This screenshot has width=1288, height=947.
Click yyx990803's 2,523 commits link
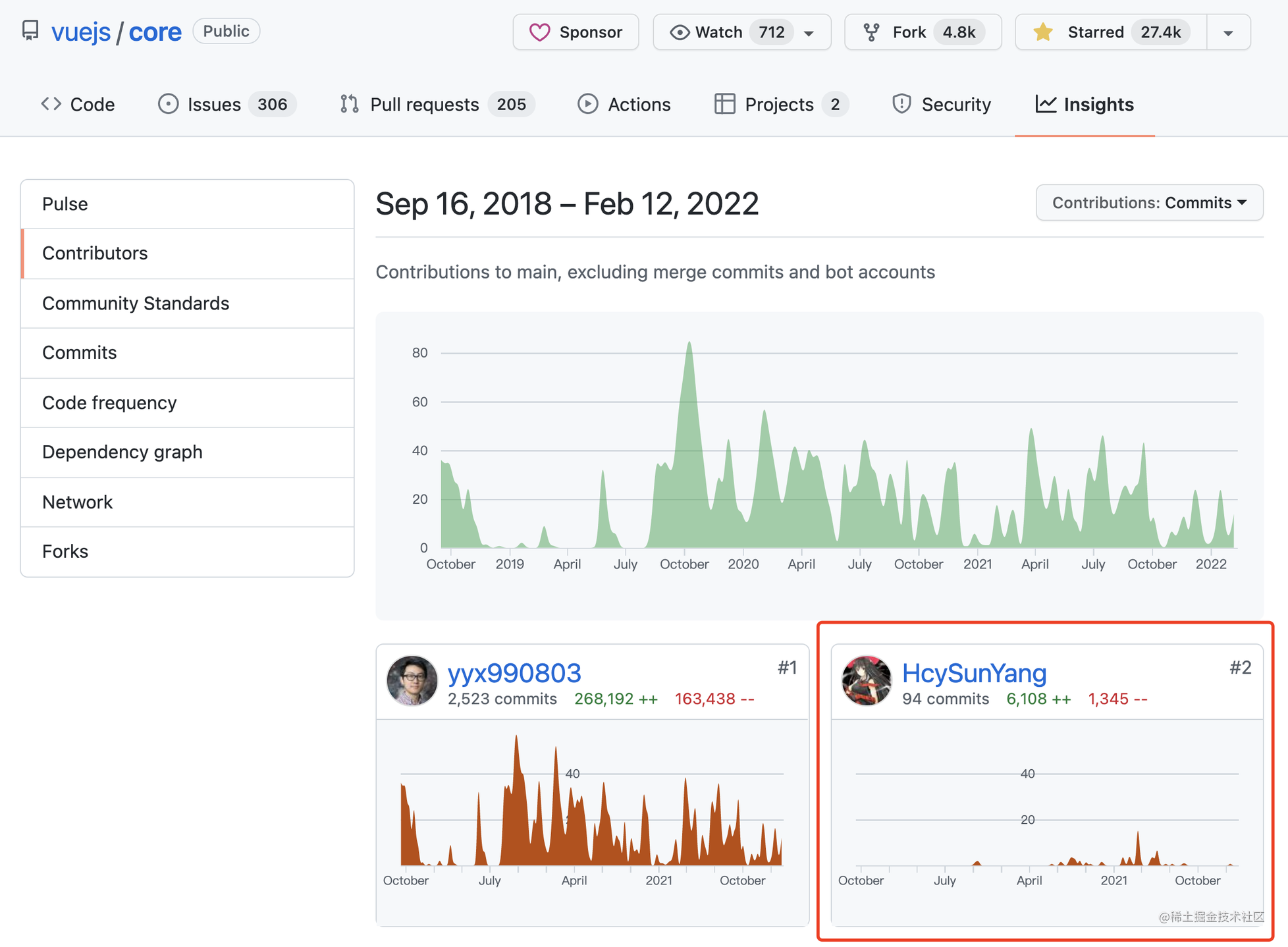tap(502, 699)
